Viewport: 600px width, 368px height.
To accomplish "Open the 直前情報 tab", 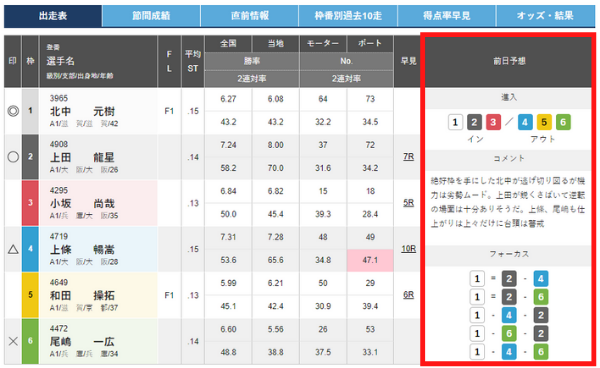I will click(x=249, y=16).
